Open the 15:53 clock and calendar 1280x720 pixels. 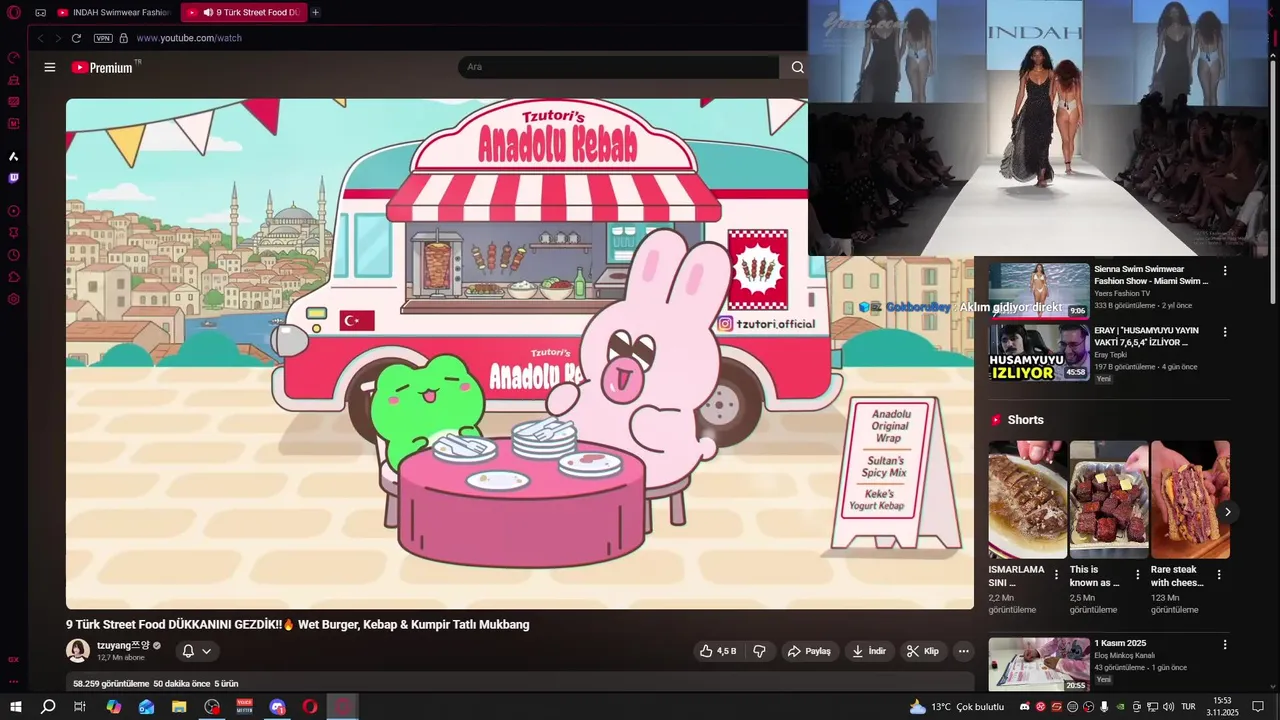(x=1222, y=707)
